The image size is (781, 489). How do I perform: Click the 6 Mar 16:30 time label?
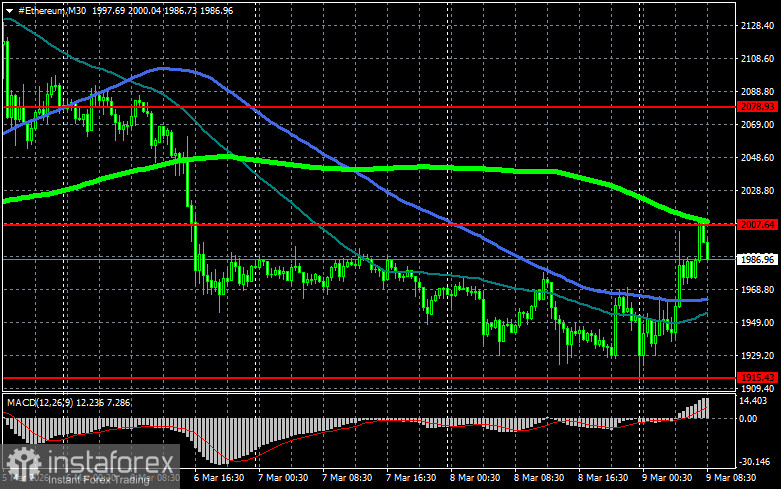point(219,478)
